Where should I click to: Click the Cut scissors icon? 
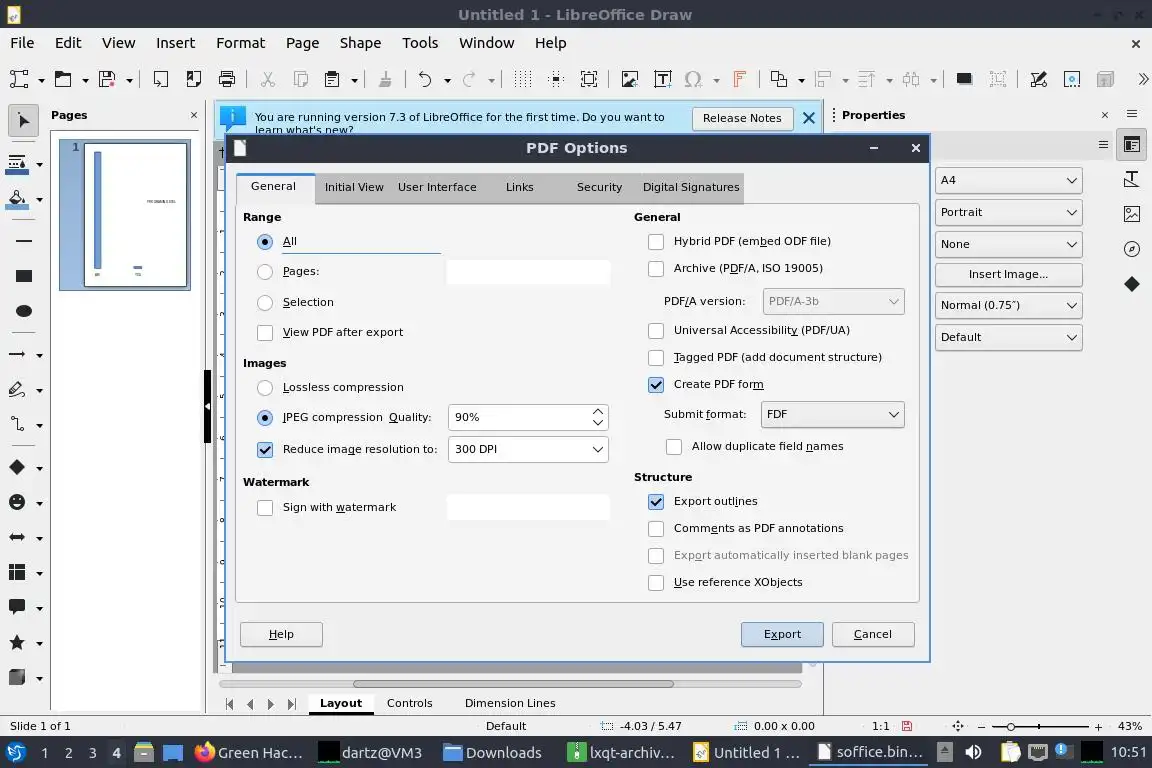pos(268,79)
